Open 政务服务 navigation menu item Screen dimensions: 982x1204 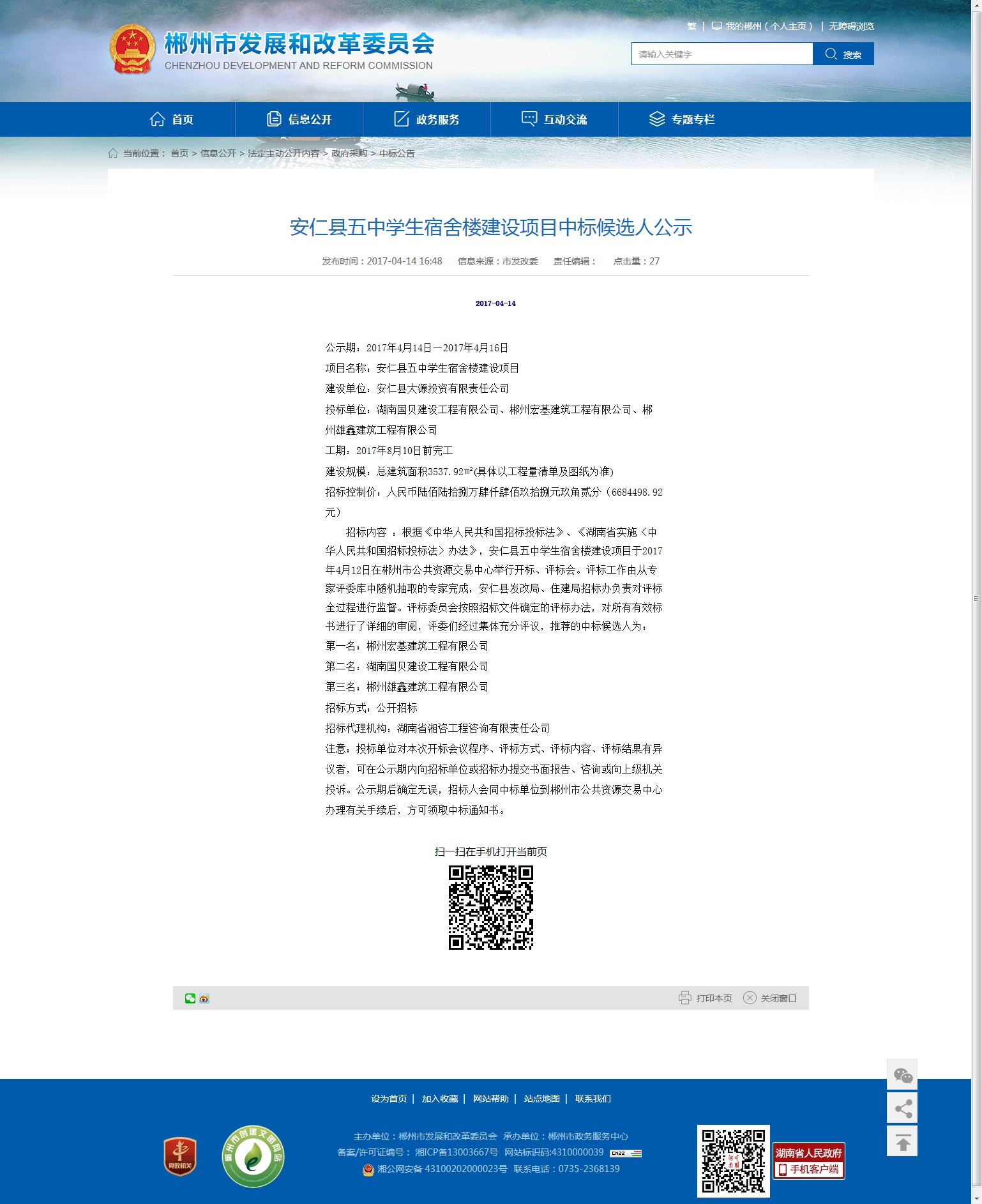427,119
